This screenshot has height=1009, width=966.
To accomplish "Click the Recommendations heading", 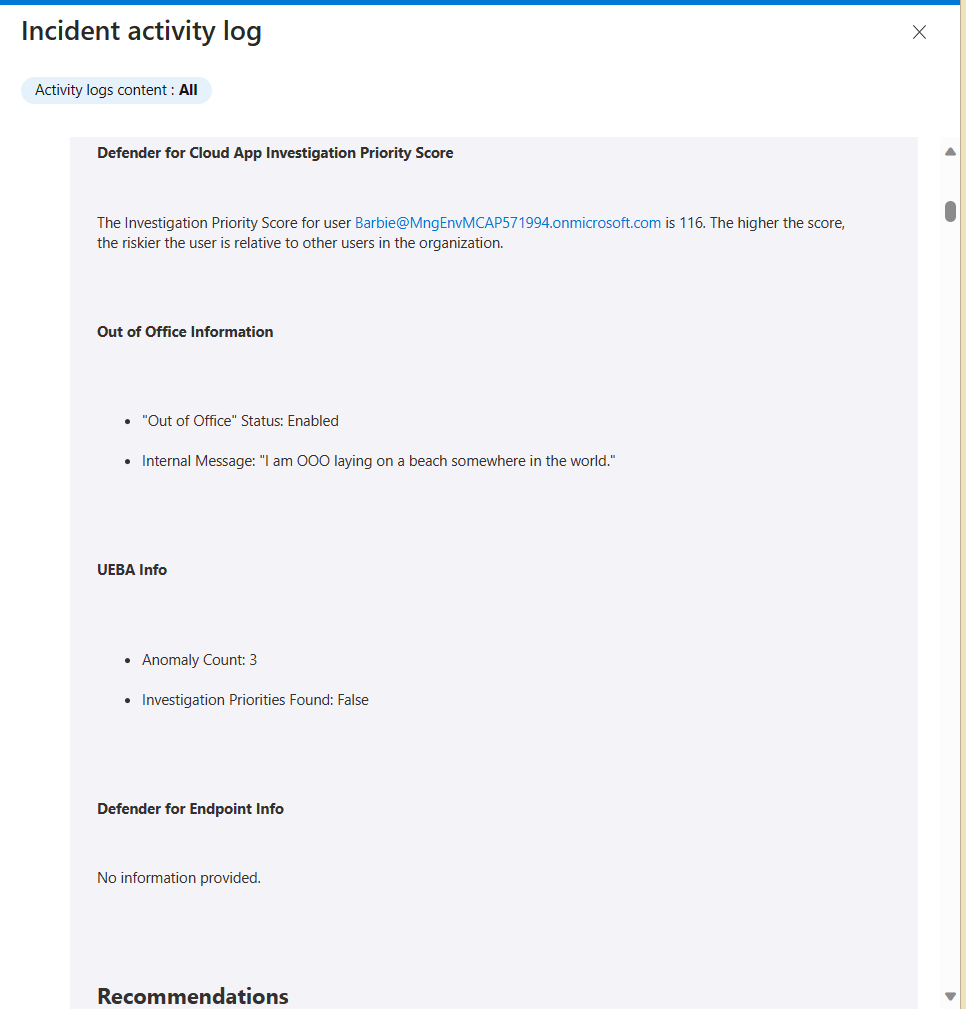I will [x=193, y=996].
